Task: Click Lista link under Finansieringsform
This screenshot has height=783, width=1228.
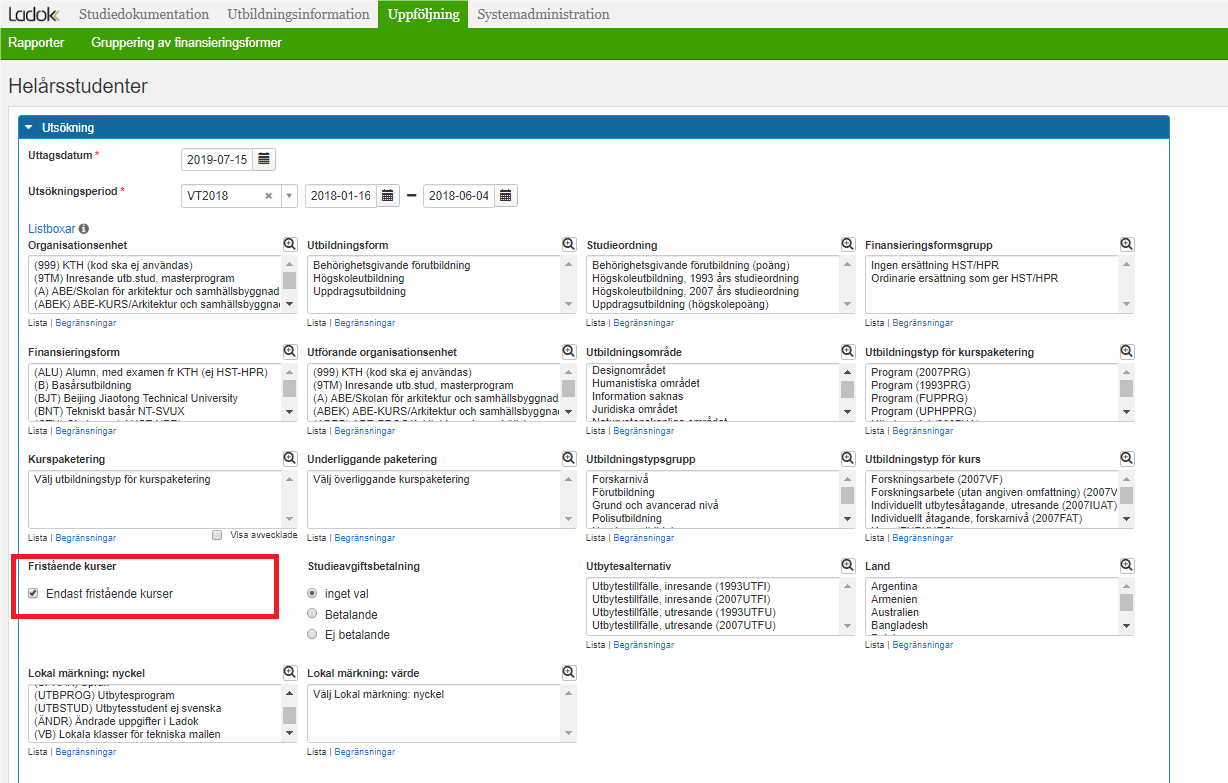Action: tap(38, 431)
